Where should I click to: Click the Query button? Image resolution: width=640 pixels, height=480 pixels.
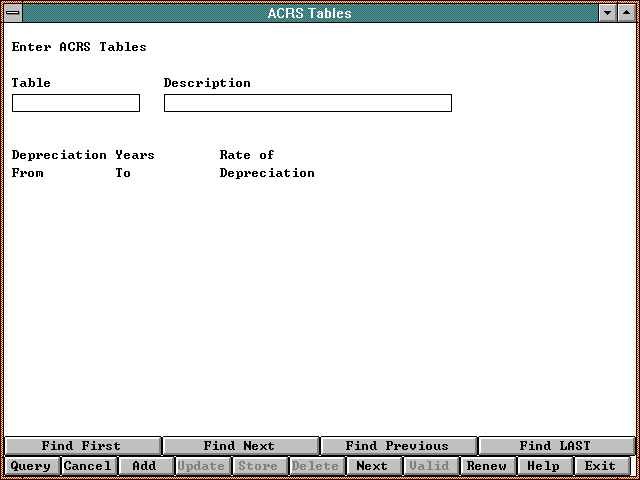click(x=30, y=466)
